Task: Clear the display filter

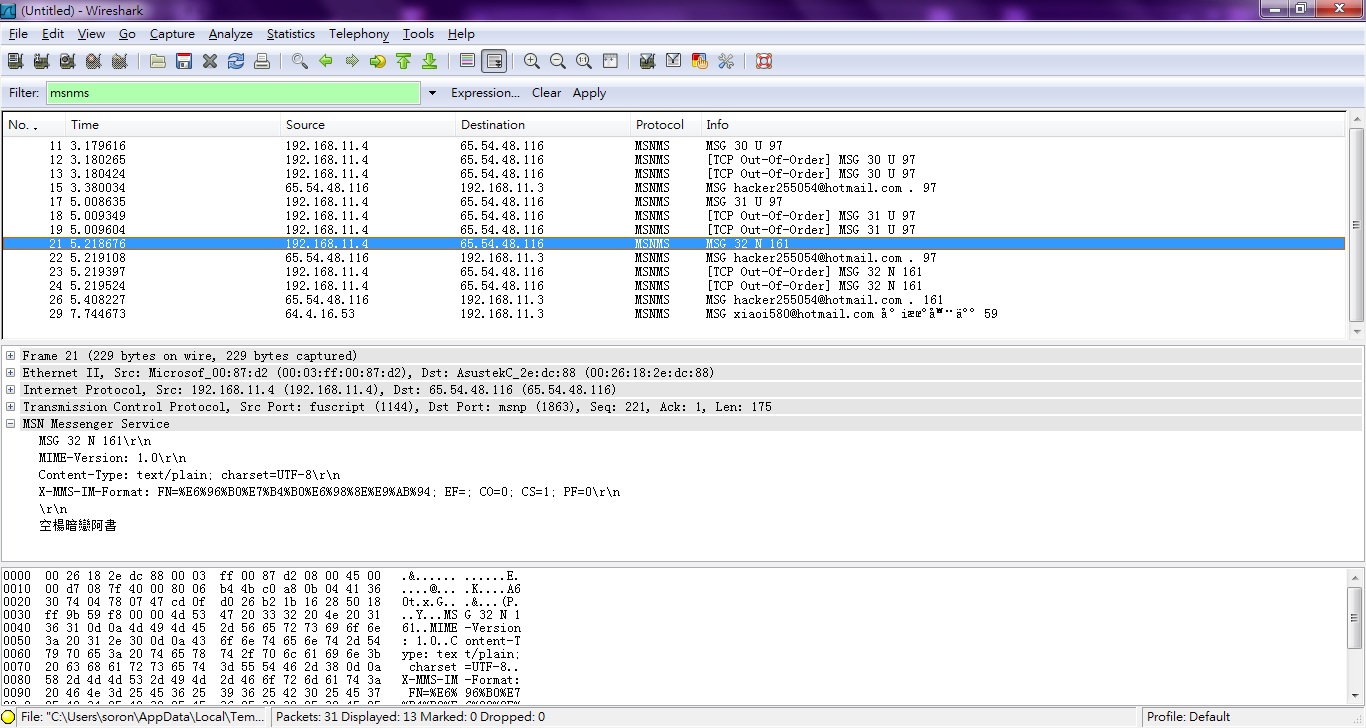Action: click(546, 93)
